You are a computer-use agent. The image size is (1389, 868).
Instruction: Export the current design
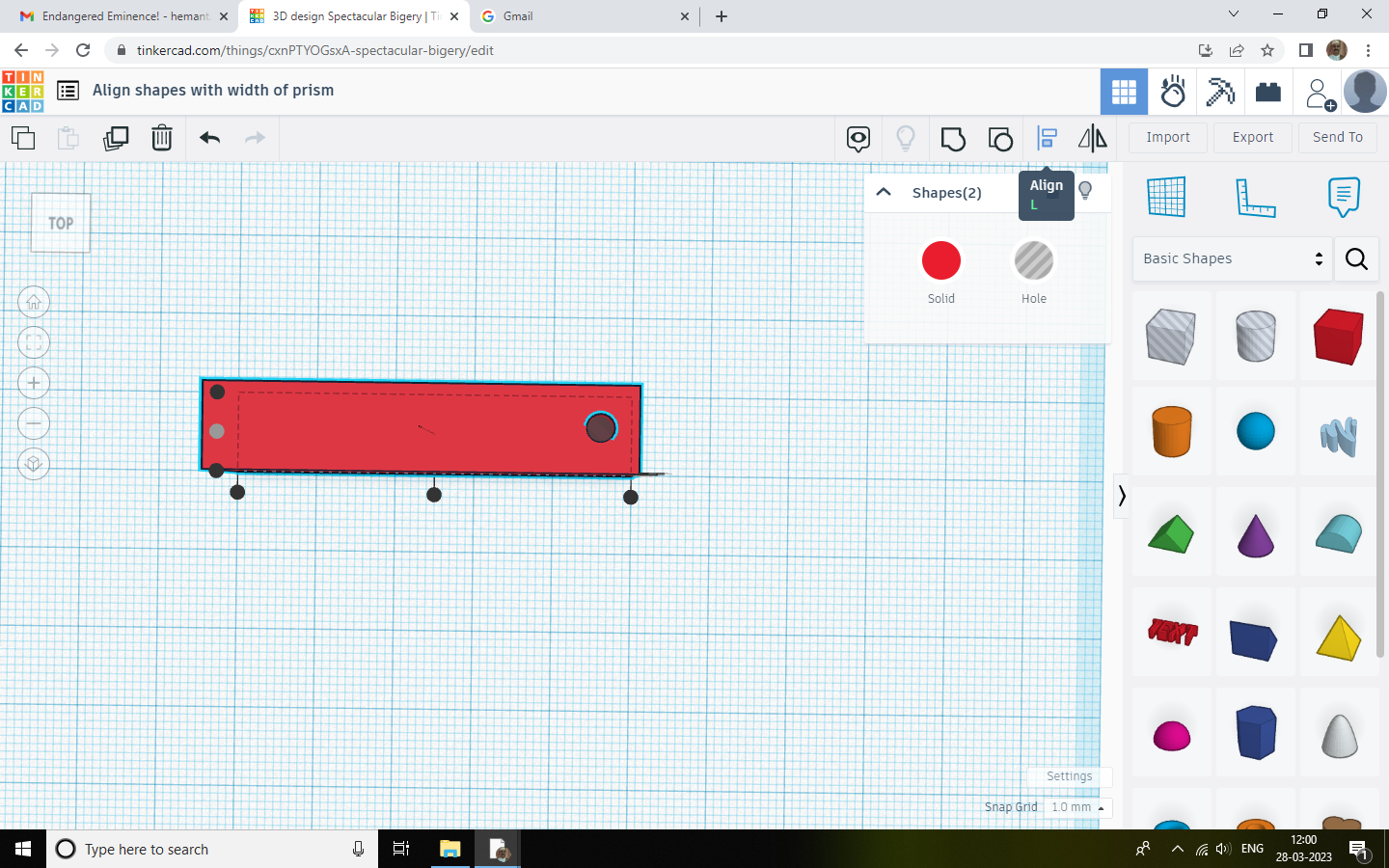[1252, 137]
